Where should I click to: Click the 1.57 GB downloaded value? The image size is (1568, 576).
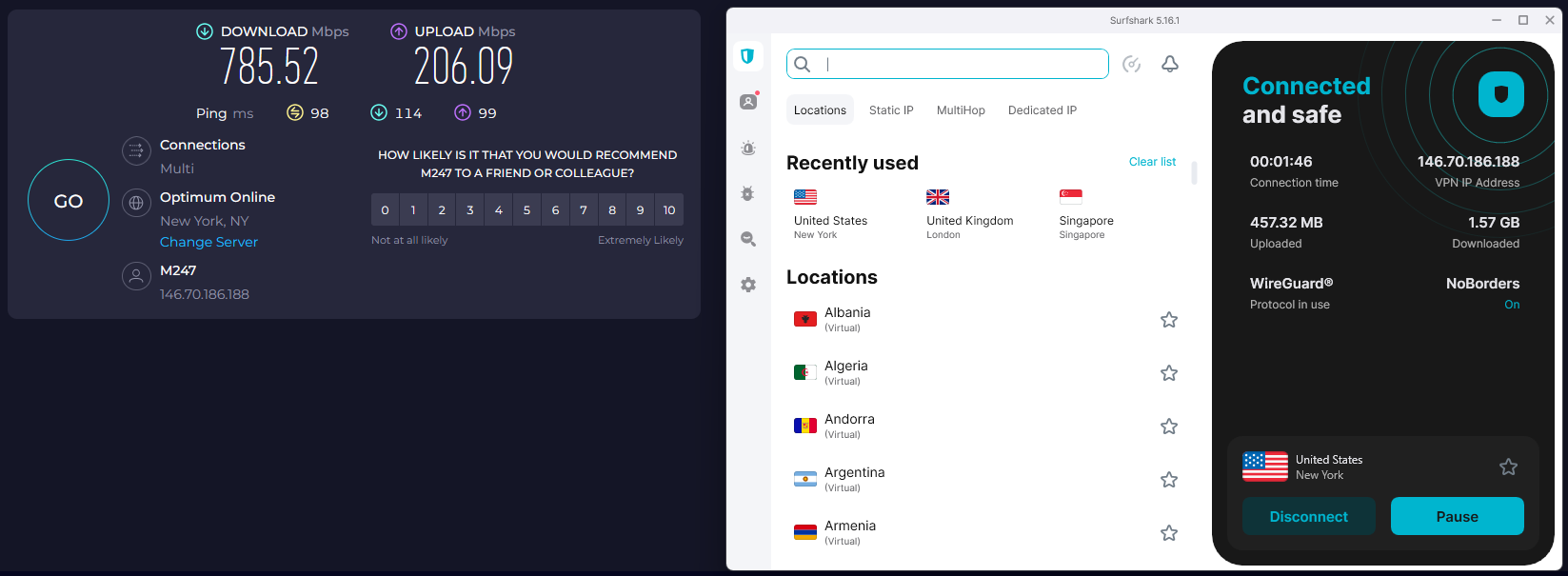coord(1494,223)
